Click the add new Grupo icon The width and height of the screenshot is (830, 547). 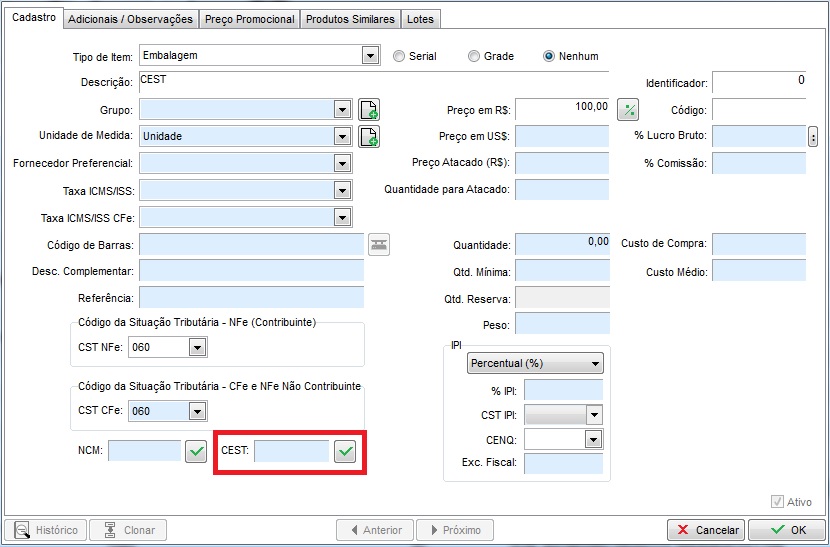pyautogui.click(x=369, y=109)
